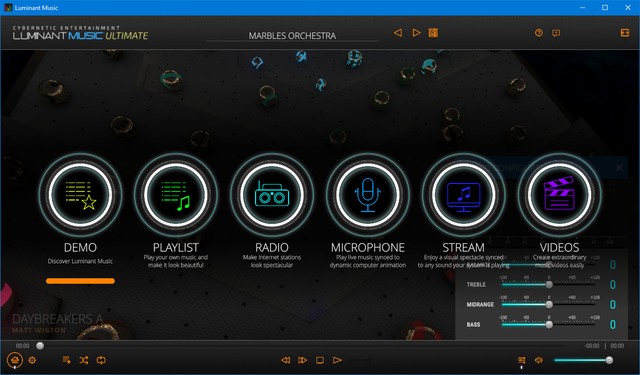
Task: Adjust the Treble slider
Action: 548,284
